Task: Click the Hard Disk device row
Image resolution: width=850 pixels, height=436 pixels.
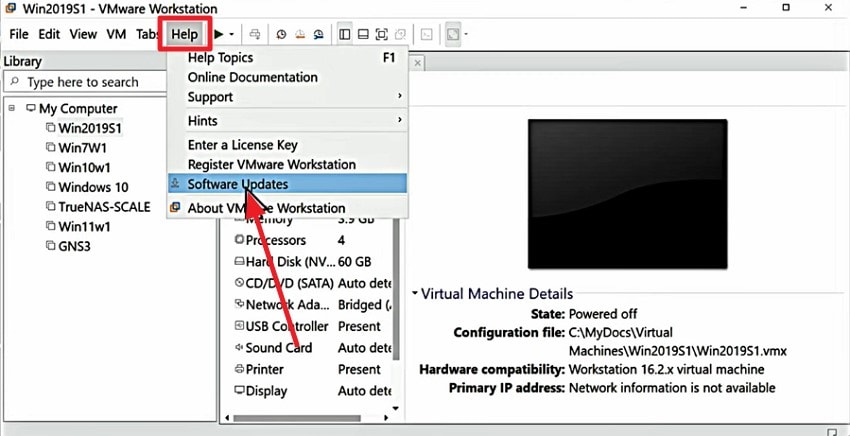Action: click(313, 262)
